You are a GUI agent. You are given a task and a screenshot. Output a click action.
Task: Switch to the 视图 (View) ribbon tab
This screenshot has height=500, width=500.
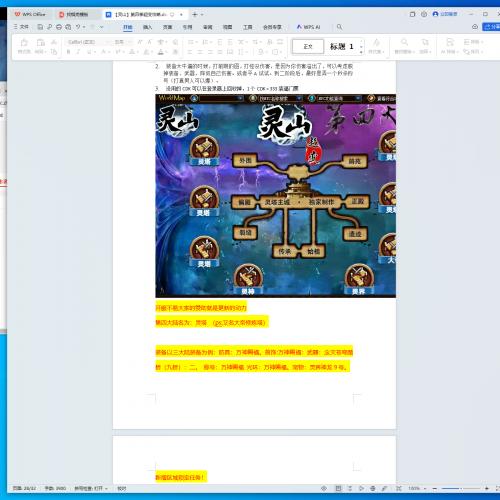pyautogui.click(x=227, y=27)
